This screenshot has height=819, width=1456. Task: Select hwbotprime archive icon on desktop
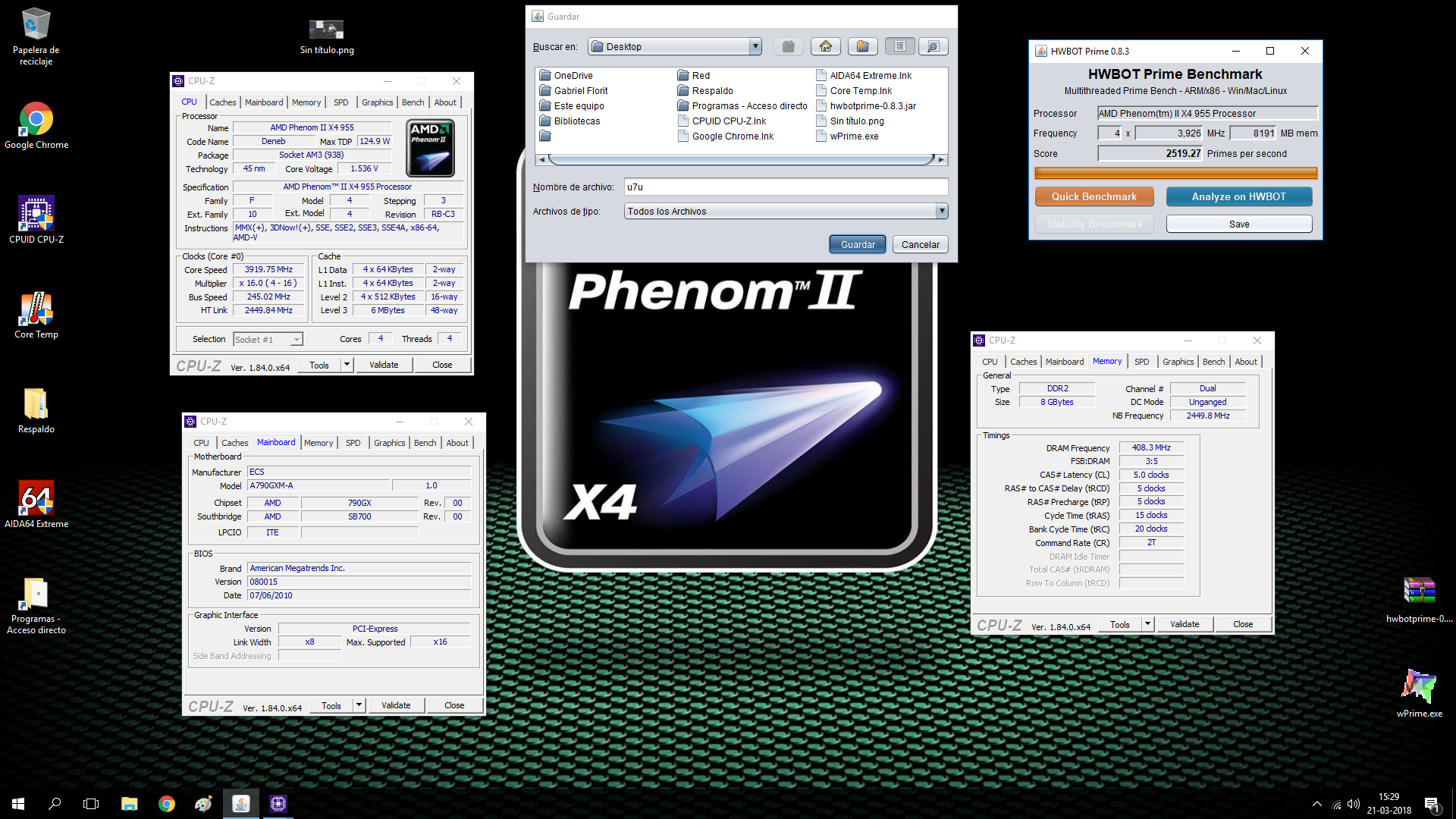click(x=1419, y=599)
